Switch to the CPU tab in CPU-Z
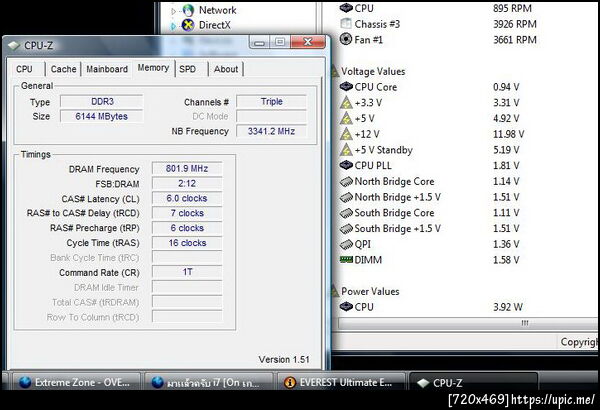The height and width of the screenshot is (410, 600). (x=24, y=69)
